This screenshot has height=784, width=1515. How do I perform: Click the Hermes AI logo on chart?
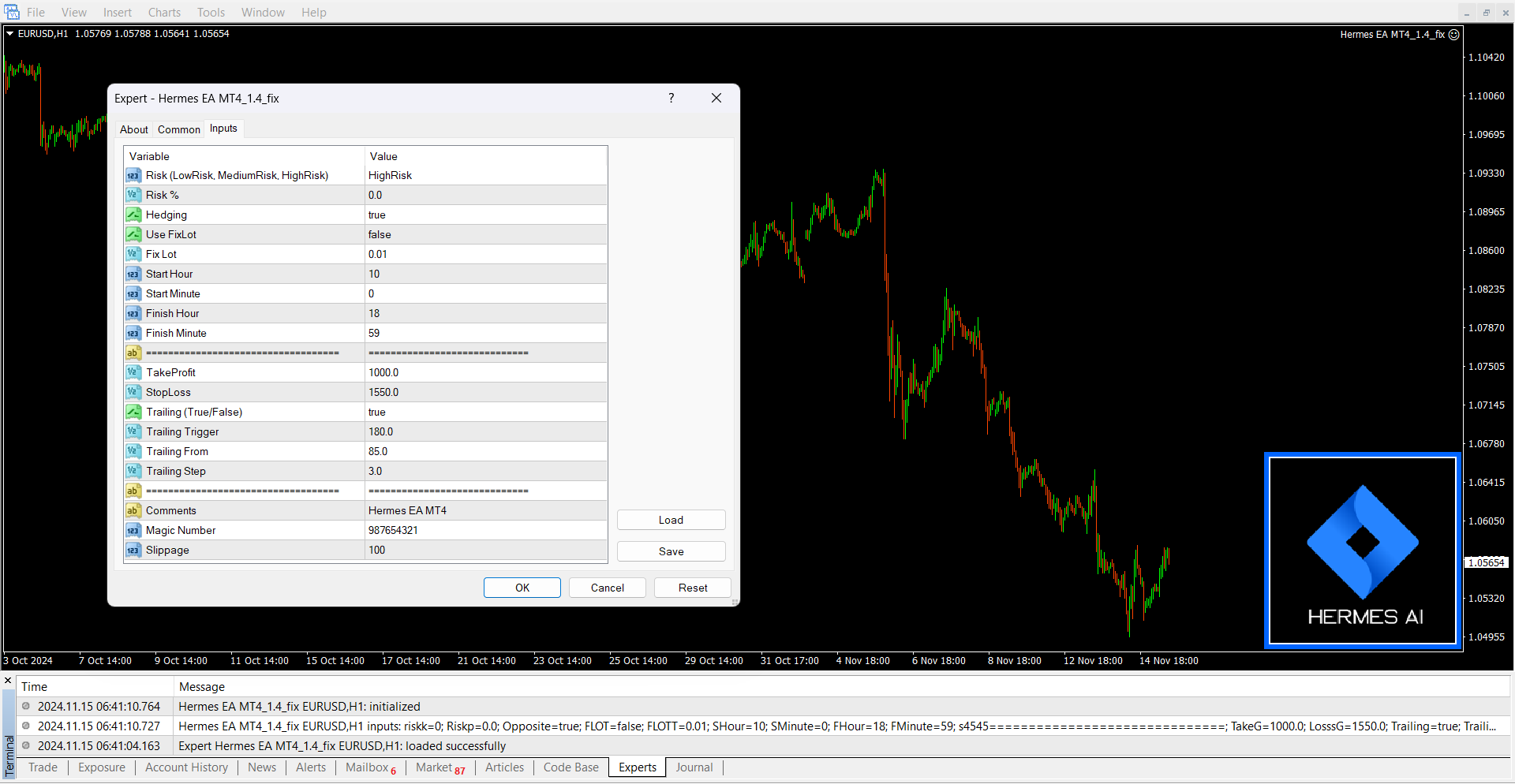point(1363,551)
